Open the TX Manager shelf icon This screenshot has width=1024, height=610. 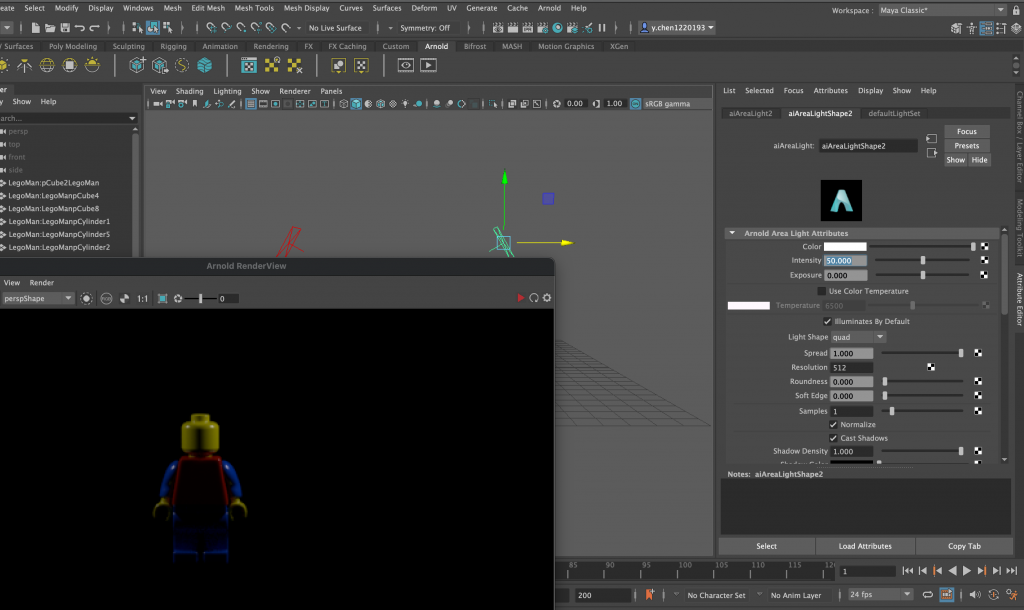click(249, 65)
